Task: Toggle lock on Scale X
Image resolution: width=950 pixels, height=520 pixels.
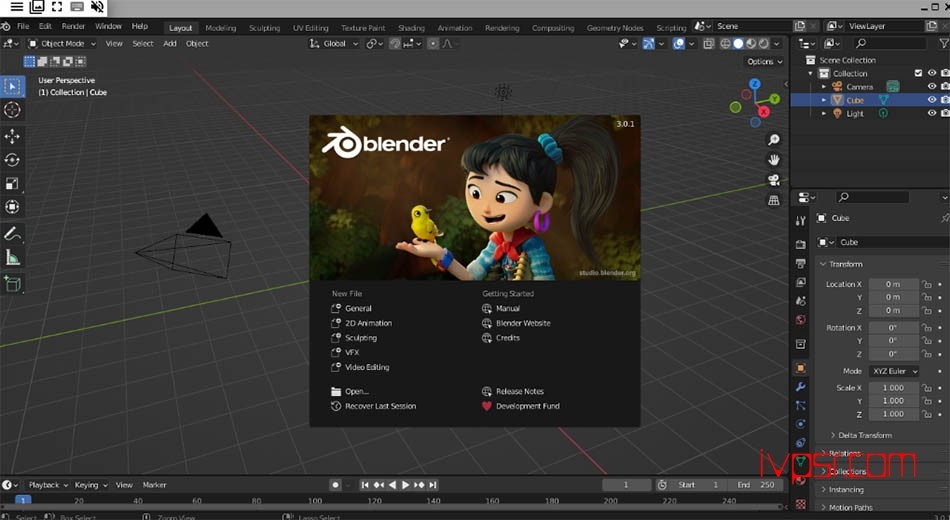Action: coord(926,388)
